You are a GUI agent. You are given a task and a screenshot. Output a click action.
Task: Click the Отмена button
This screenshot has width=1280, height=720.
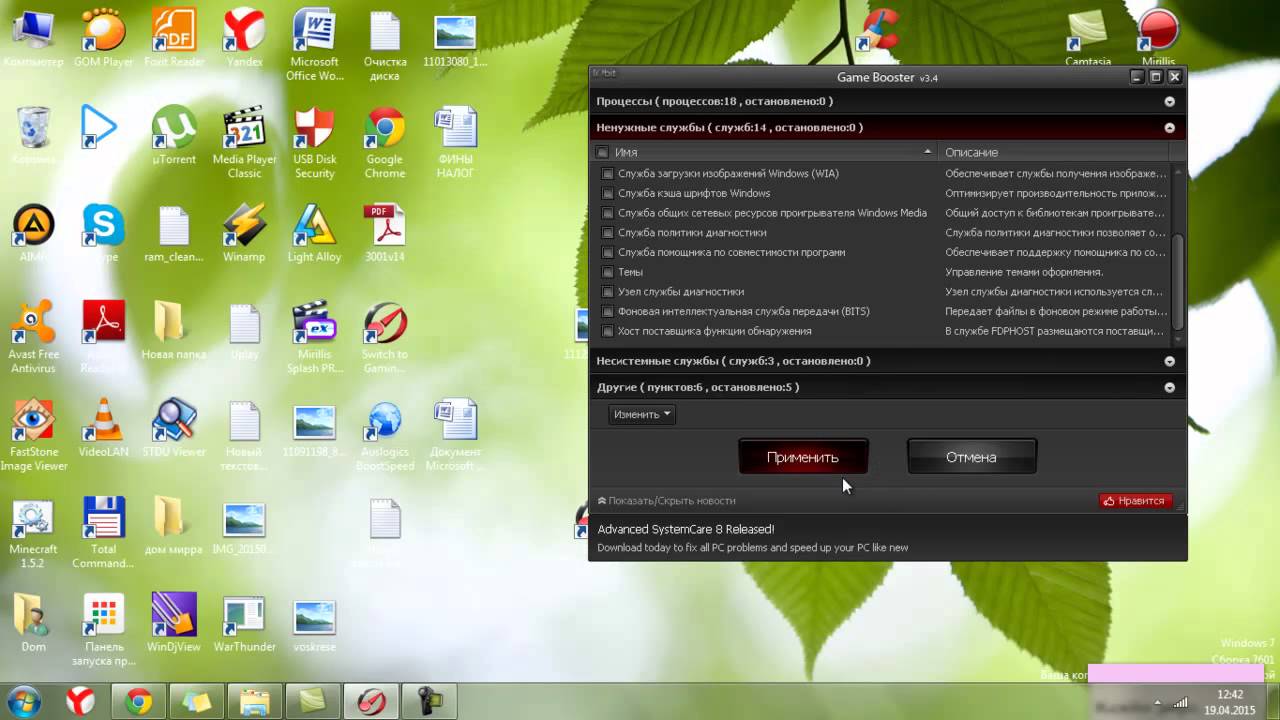(971, 457)
